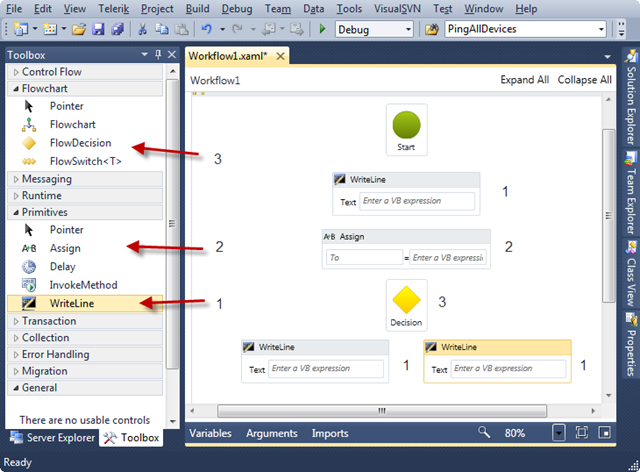Select Pointer under Flowchart group
The height and width of the screenshot is (472, 640).
tap(67, 106)
